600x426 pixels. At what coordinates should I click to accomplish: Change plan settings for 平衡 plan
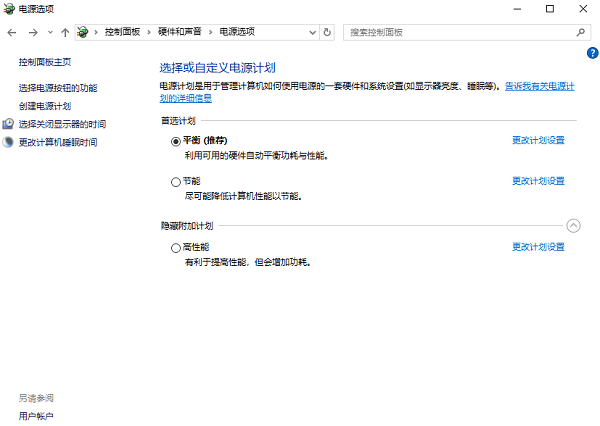pos(538,140)
